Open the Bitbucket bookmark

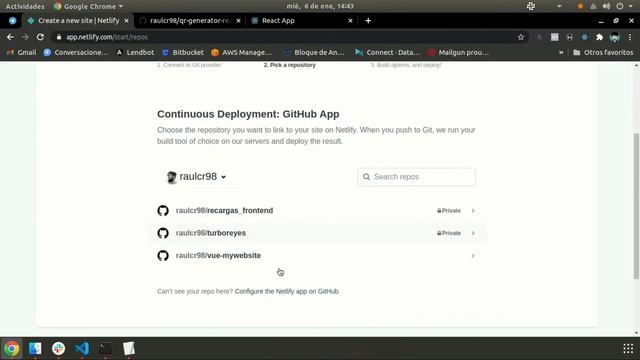(183, 52)
